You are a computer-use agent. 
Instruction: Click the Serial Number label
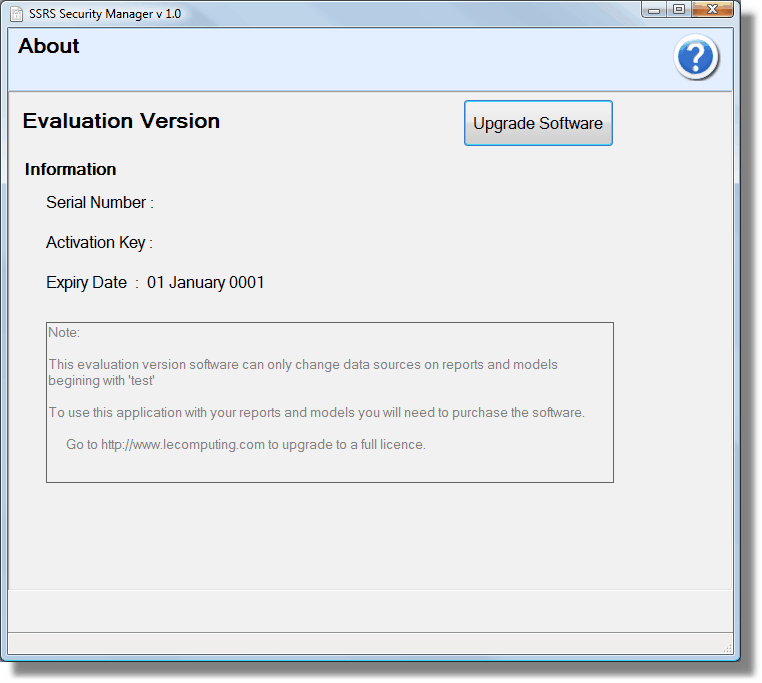pyautogui.click(x=99, y=203)
